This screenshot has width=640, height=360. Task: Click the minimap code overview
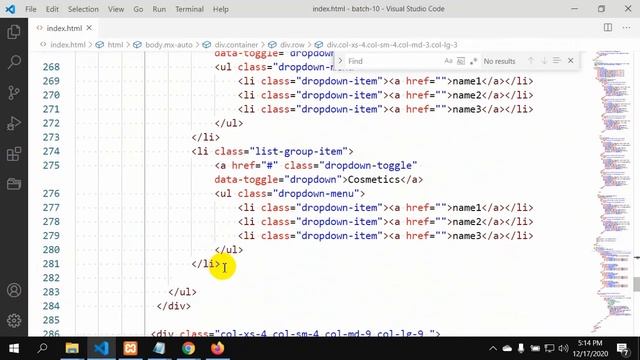tap(611, 192)
